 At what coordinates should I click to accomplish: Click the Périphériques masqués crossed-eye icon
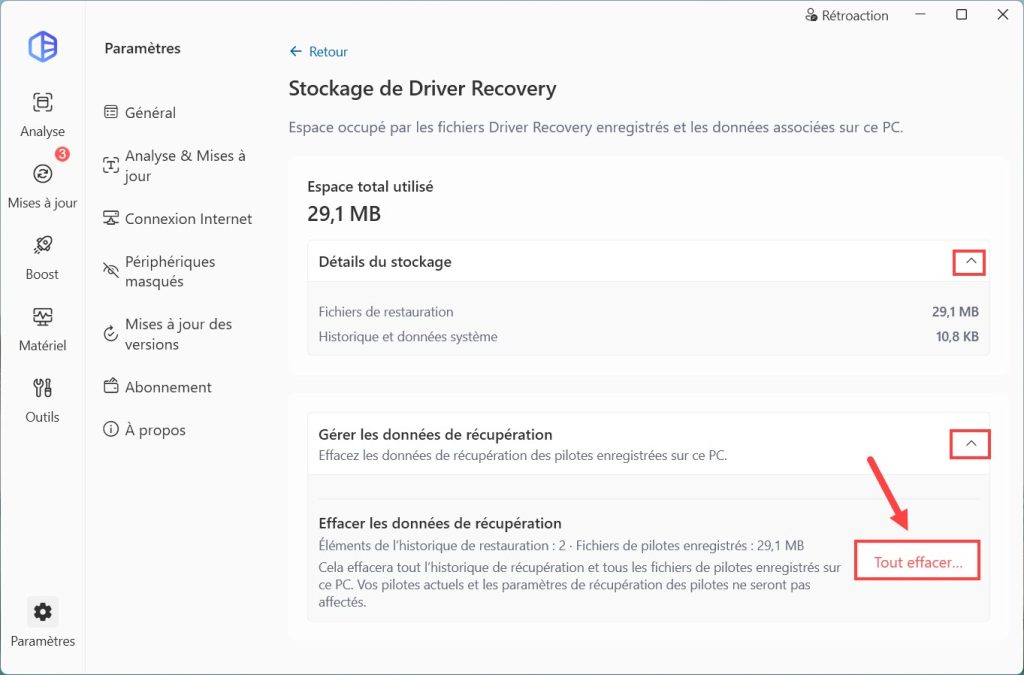click(x=111, y=270)
